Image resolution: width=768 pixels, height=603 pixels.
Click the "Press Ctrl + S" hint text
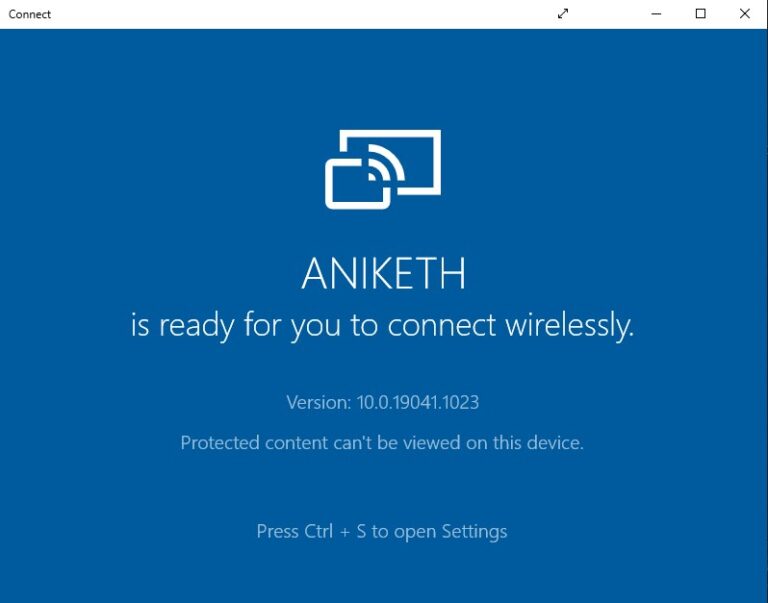click(381, 531)
